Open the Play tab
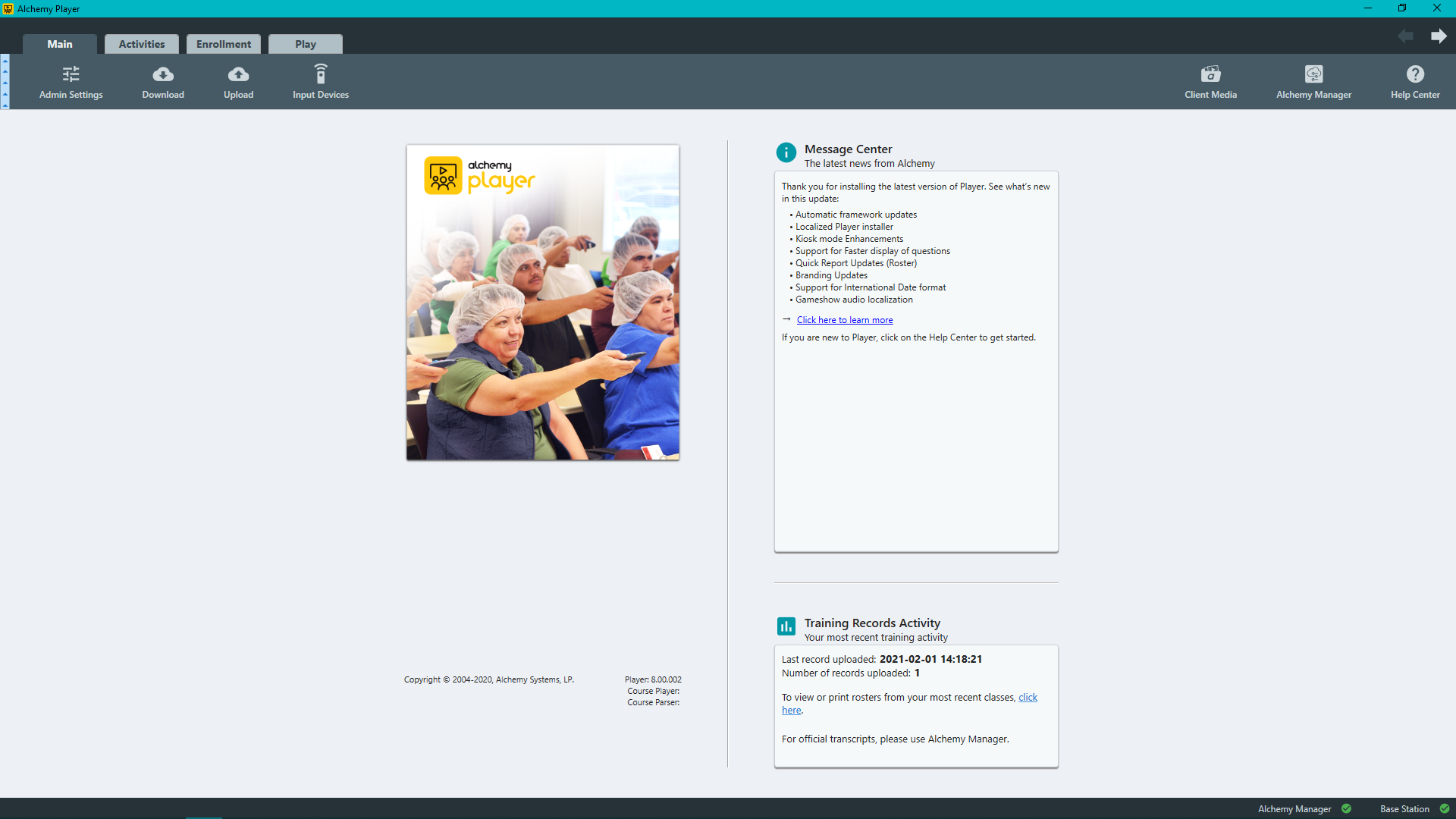The image size is (1456, 819). click(305, 44)
